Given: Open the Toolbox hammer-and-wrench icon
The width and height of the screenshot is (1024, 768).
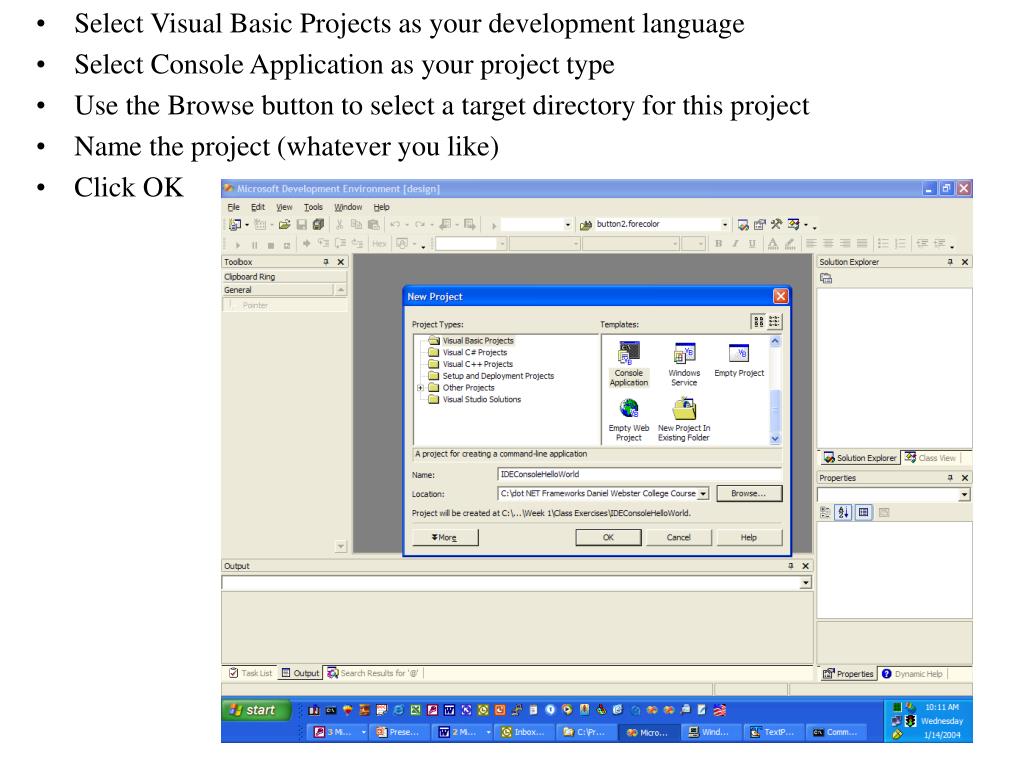Looking at the screenshot, I should [x=776, y=225].
